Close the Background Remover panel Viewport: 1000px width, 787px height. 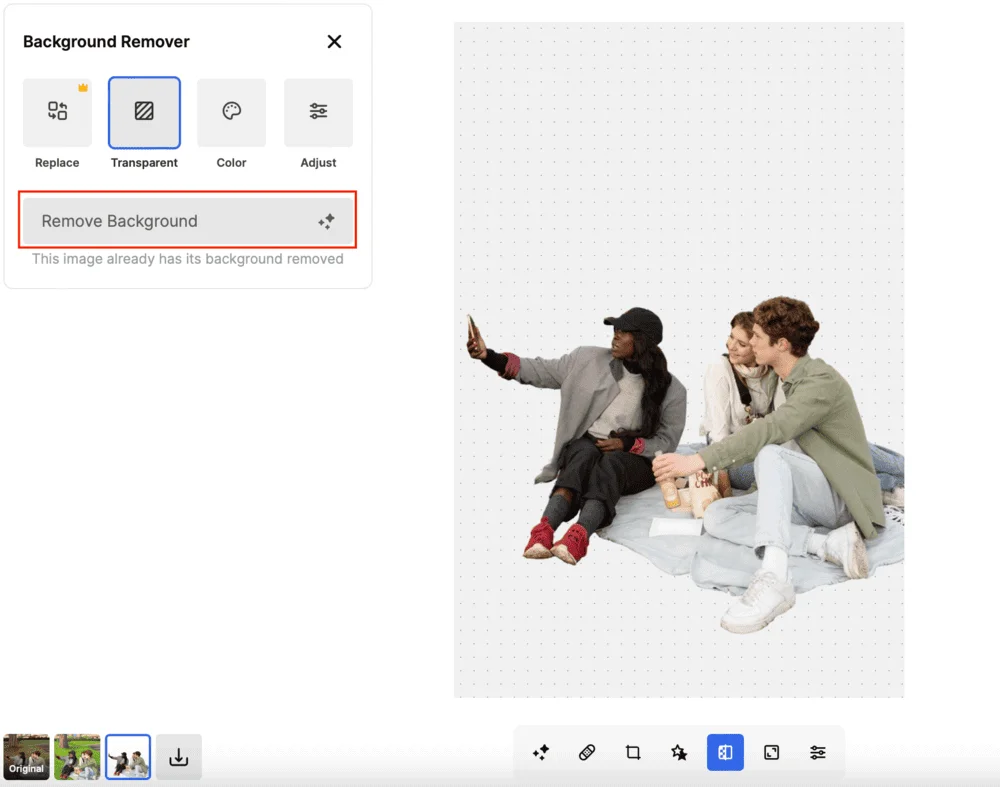click(x=334, y=41)
